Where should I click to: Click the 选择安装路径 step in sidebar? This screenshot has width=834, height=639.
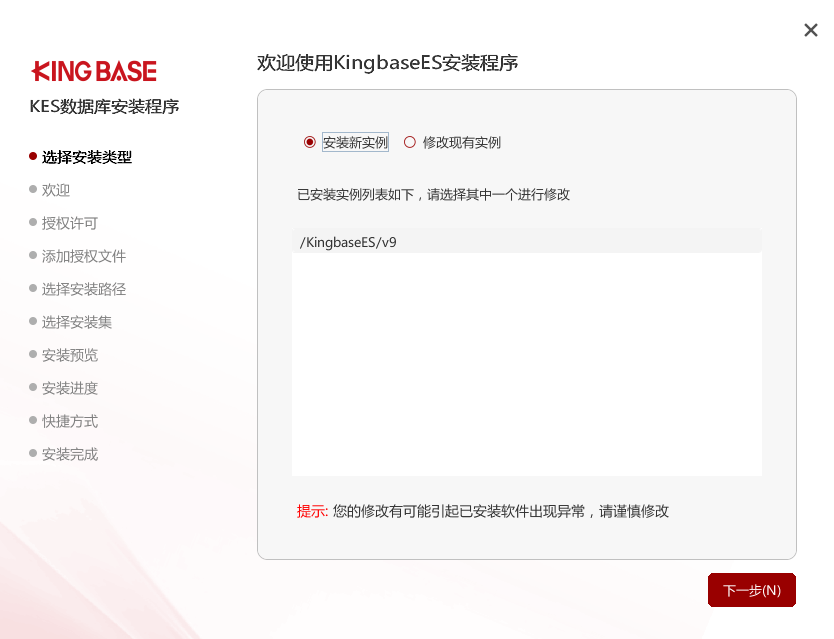[x=84, y=289]
